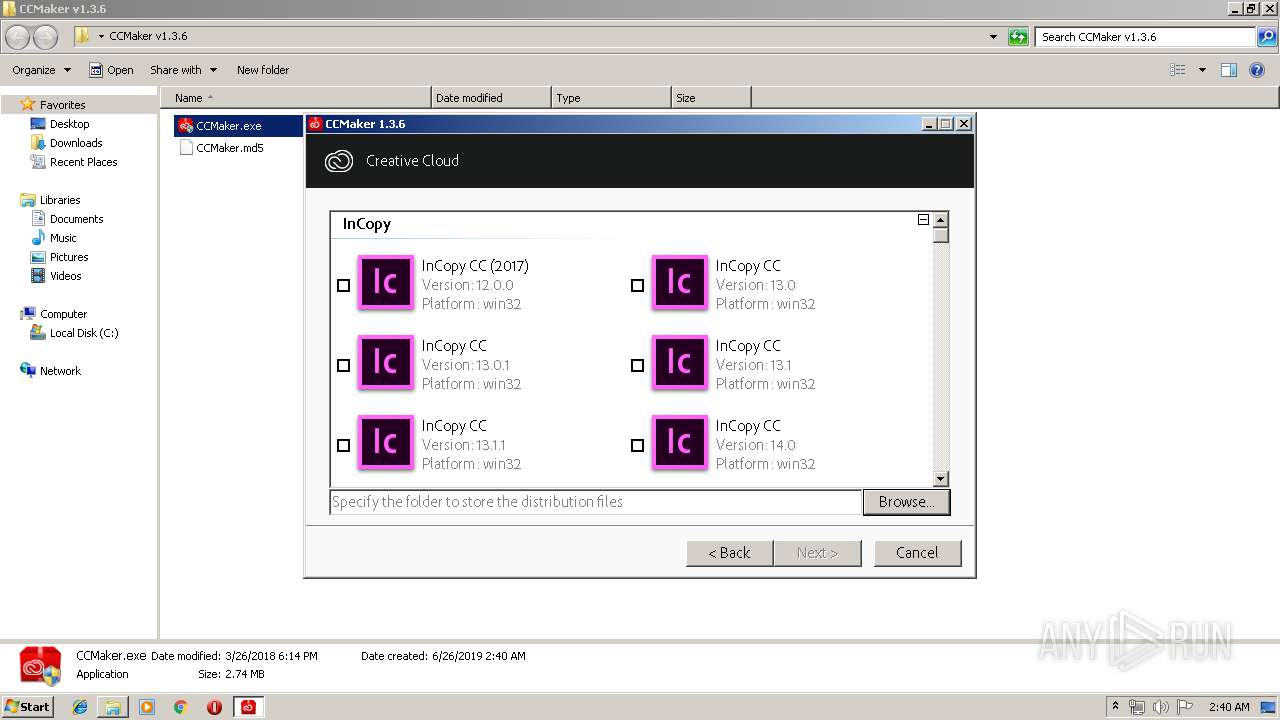
Task: Click the InCopy CC 13.0.1 app icon
Action: coord(385,363)
